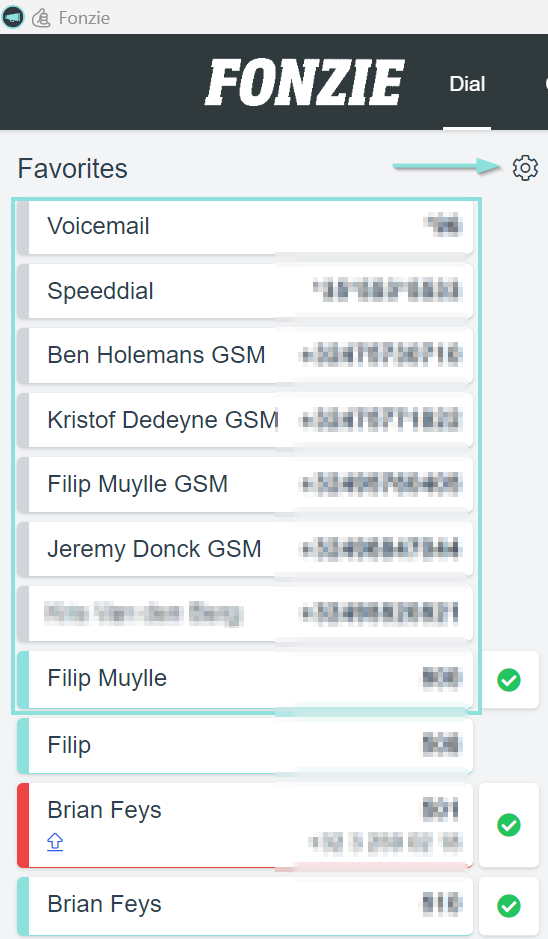The image size is (548, 939).
Task: Select Filip Muylle extension entry
Action: pos(245,680)
